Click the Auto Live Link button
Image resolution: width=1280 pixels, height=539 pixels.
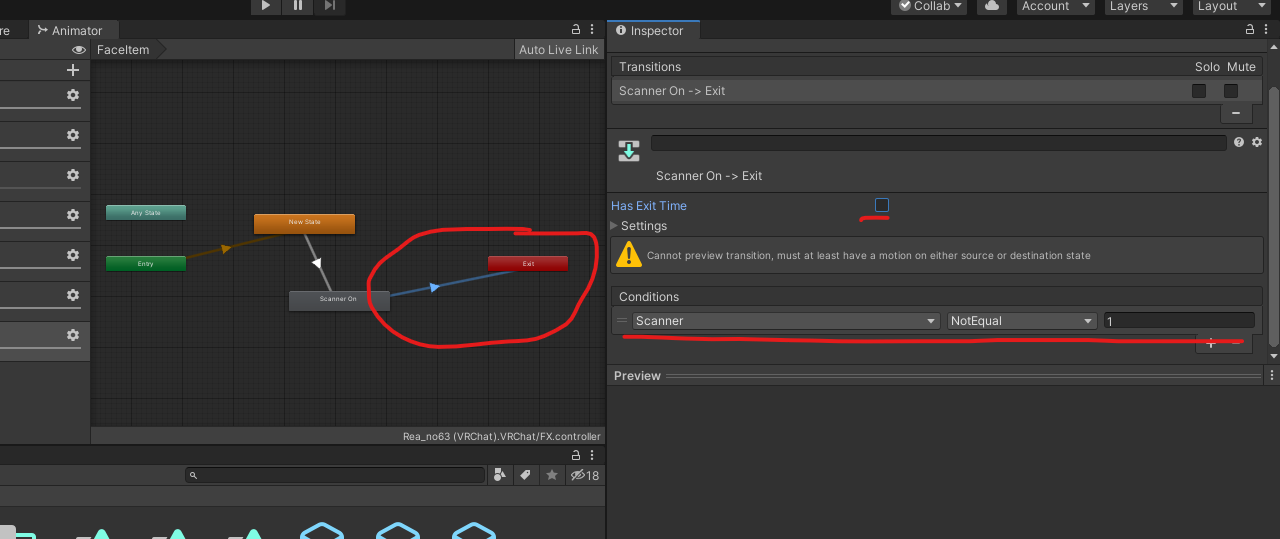(558, 50)
